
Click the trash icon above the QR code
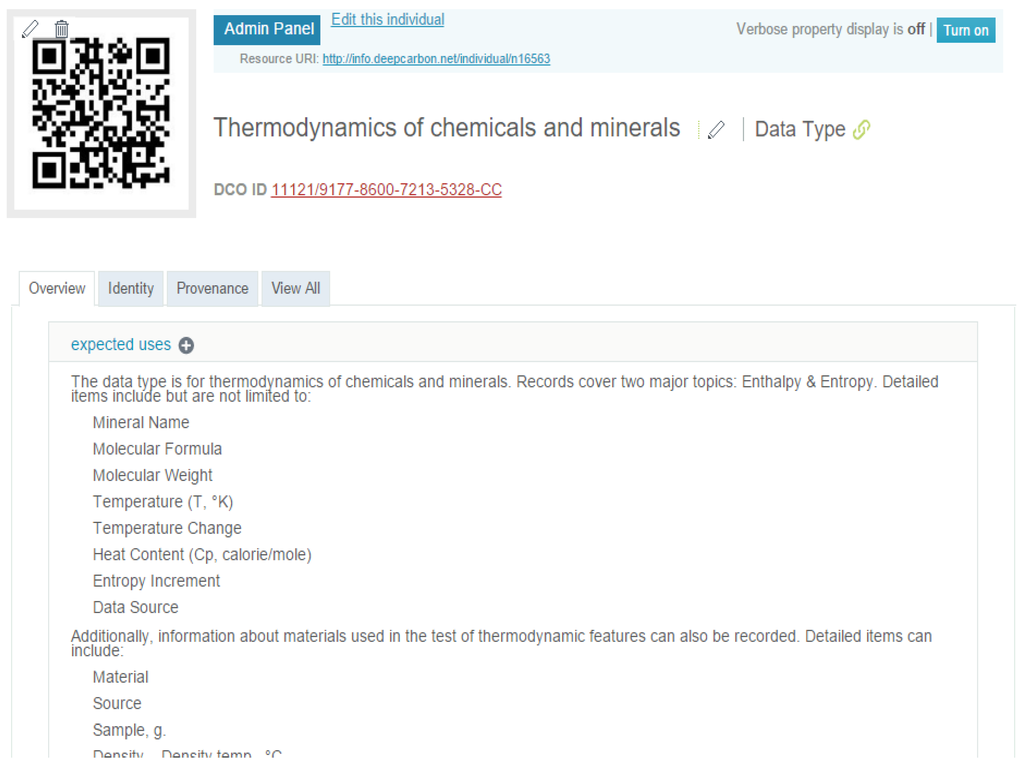point(62,28)
